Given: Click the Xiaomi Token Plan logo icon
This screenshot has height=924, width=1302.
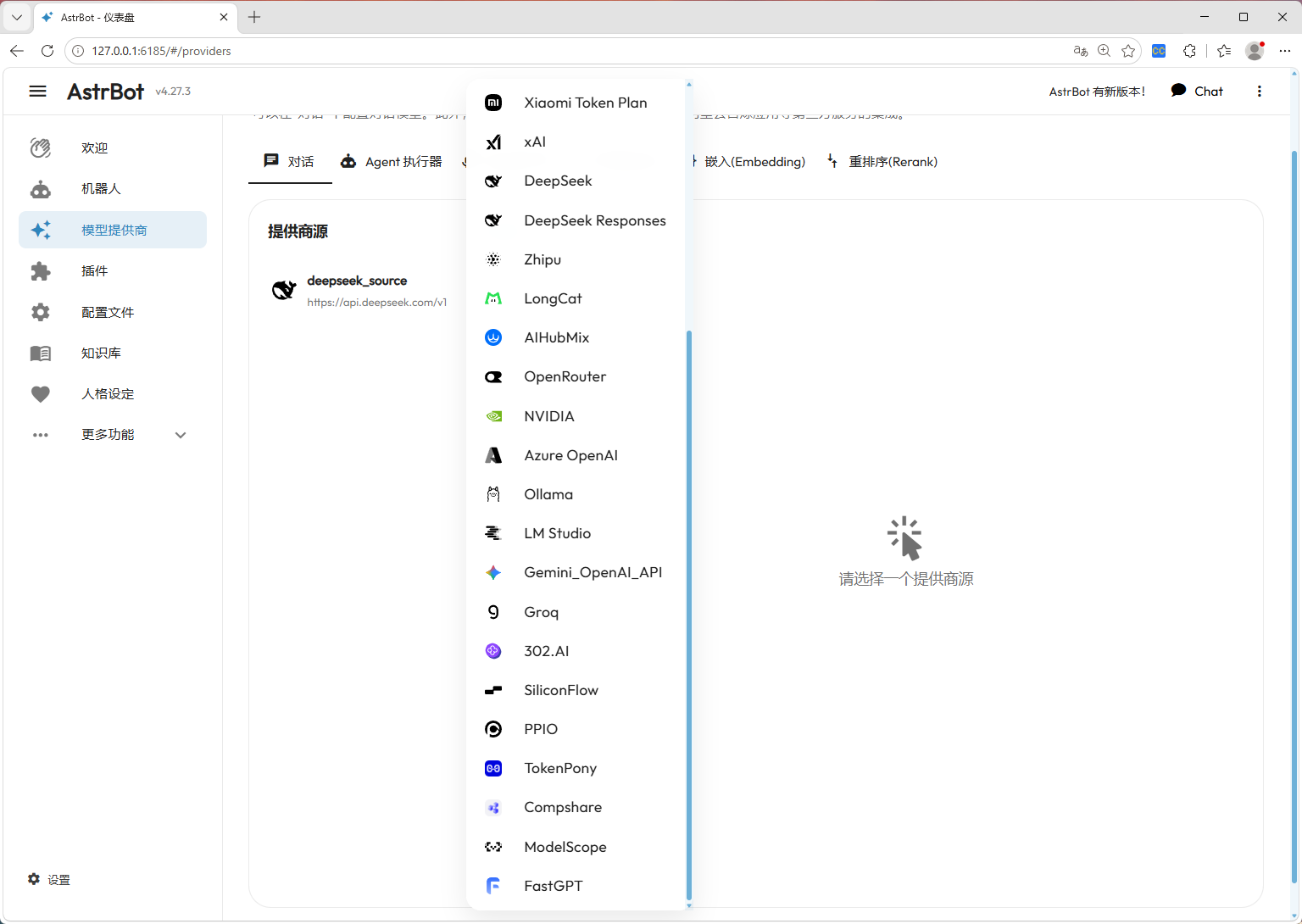Looking at the screenshot, I should click(x=493, y=103).
